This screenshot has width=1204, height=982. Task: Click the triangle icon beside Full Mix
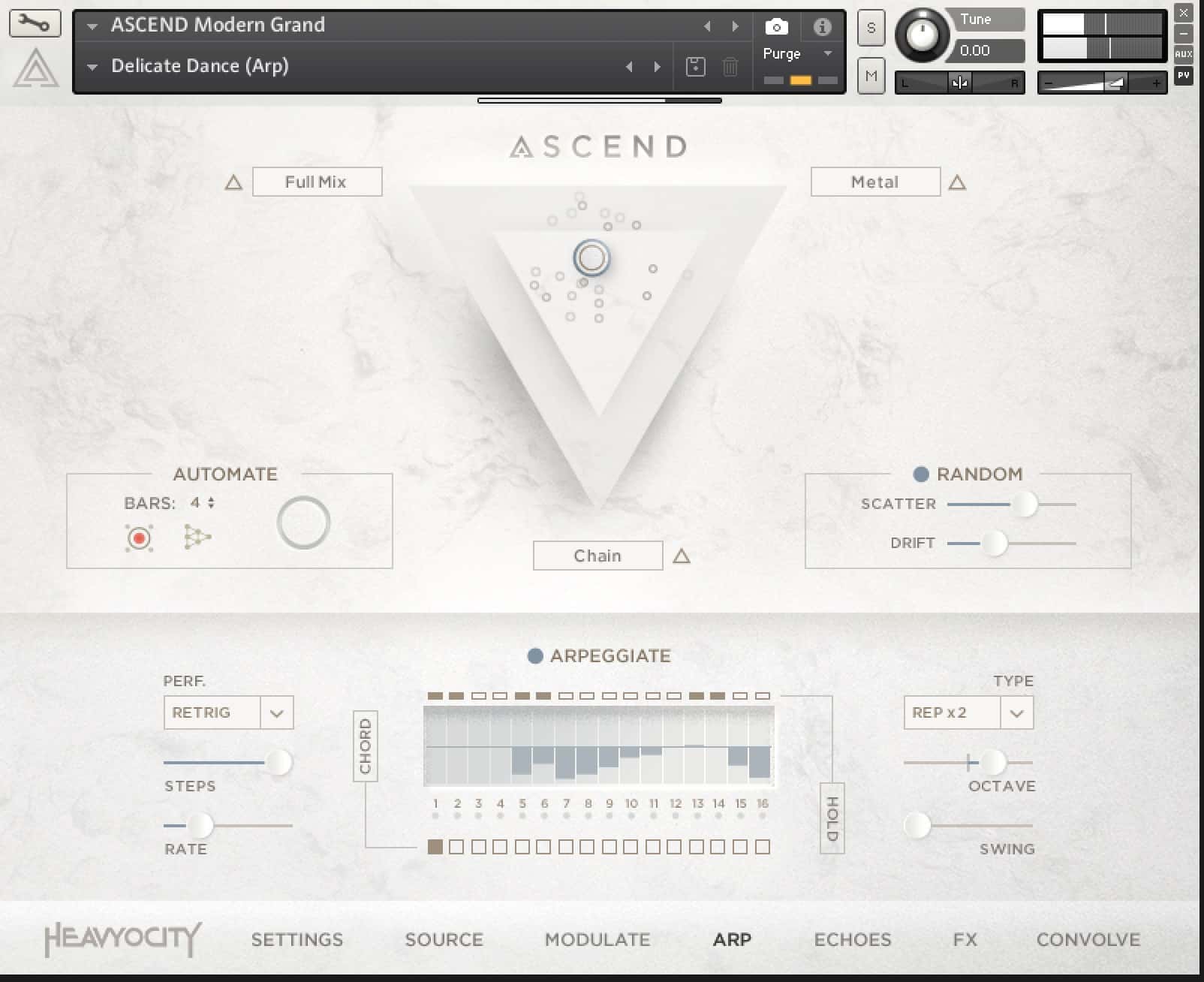233,182
